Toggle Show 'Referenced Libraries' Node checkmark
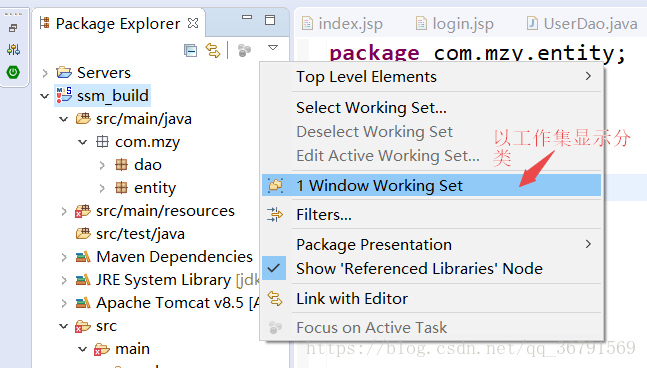Viewport: 647px width, 368px height. pyautogui.click(x=274, y=269)
